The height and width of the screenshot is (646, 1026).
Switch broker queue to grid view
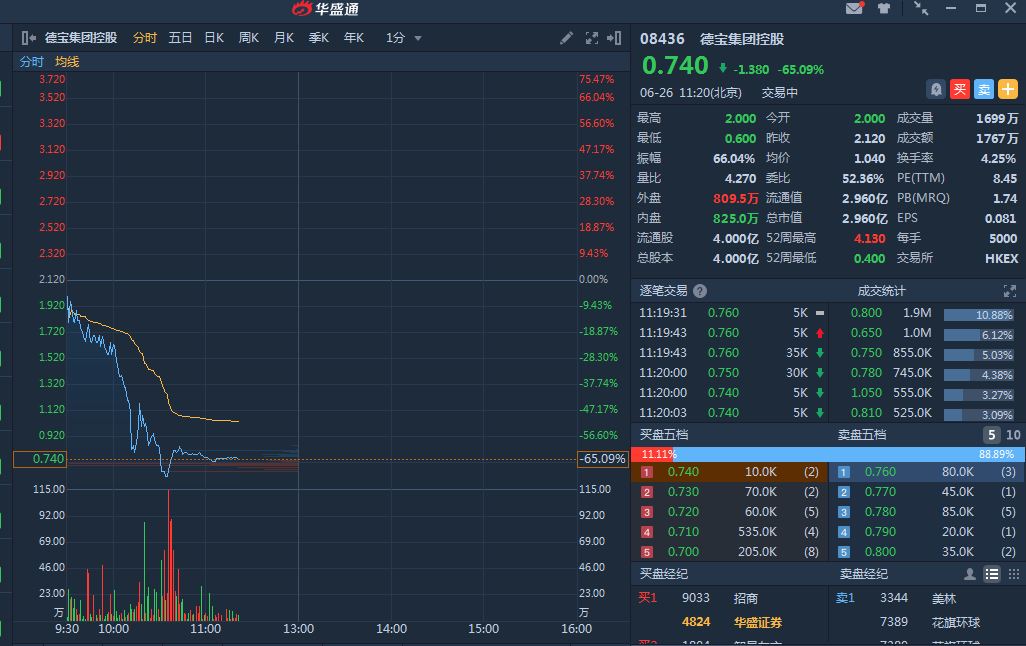1014,574
